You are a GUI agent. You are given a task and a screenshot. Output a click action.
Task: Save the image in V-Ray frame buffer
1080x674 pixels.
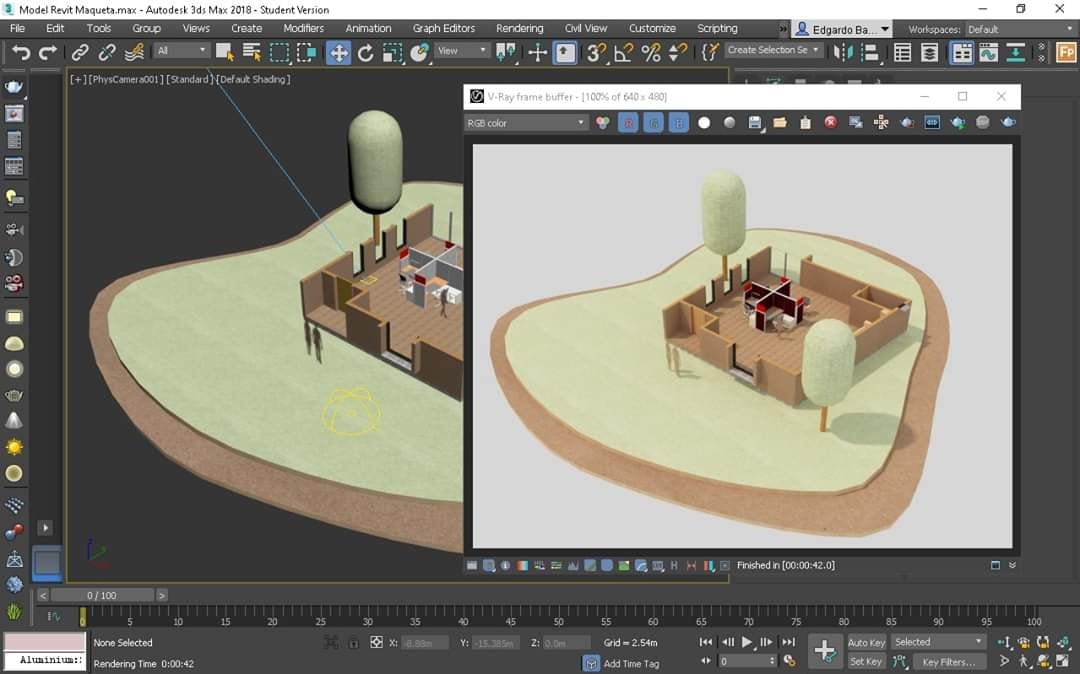point(755,122)
